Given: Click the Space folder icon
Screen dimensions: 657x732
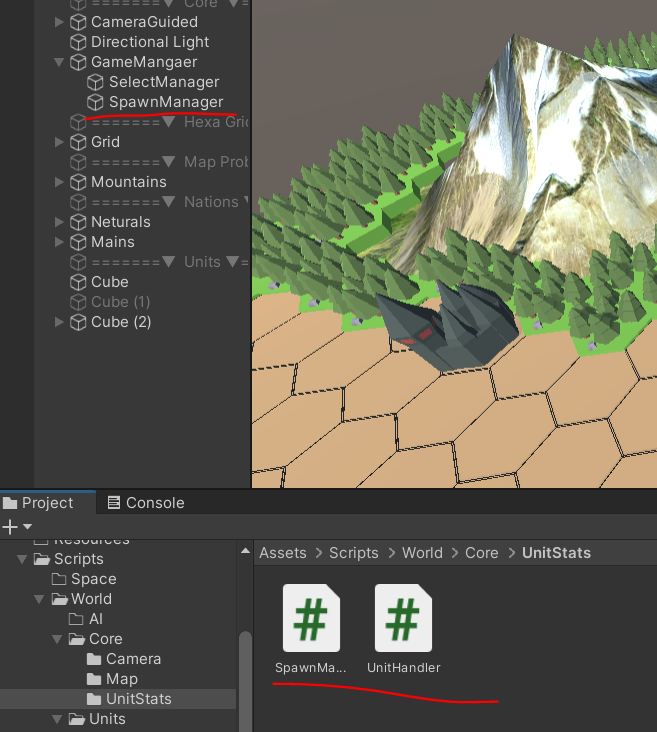Looking at the screenshot, I should tap(59, 579).
